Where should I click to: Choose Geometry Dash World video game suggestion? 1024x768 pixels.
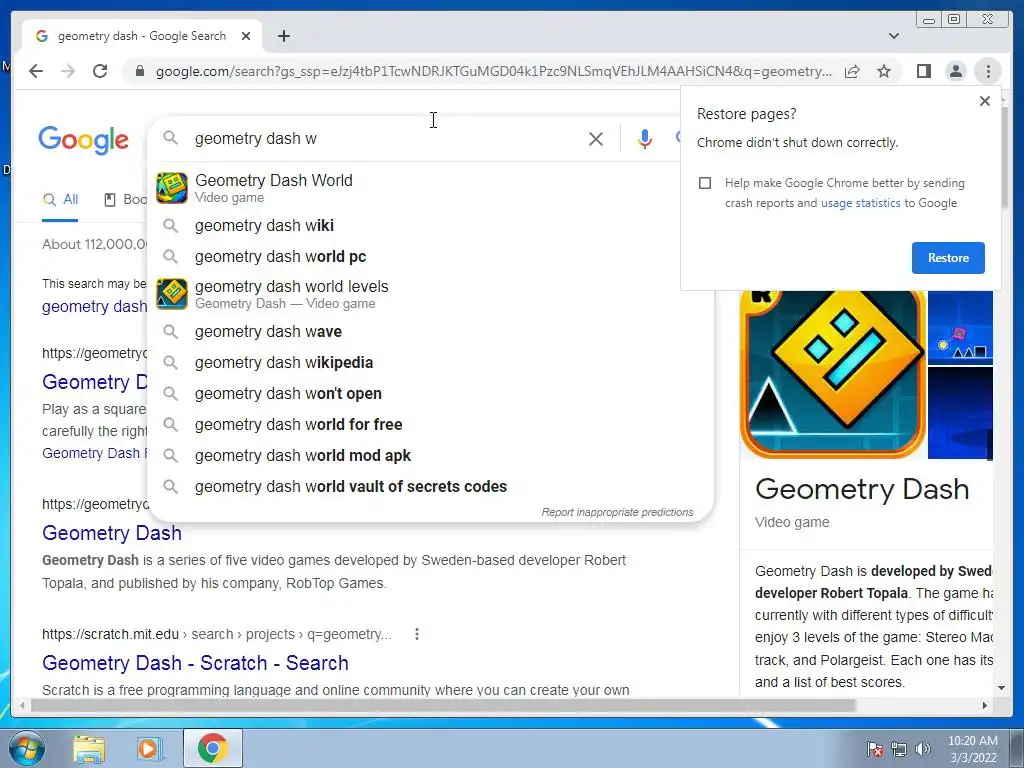click(x=431, y=188)
